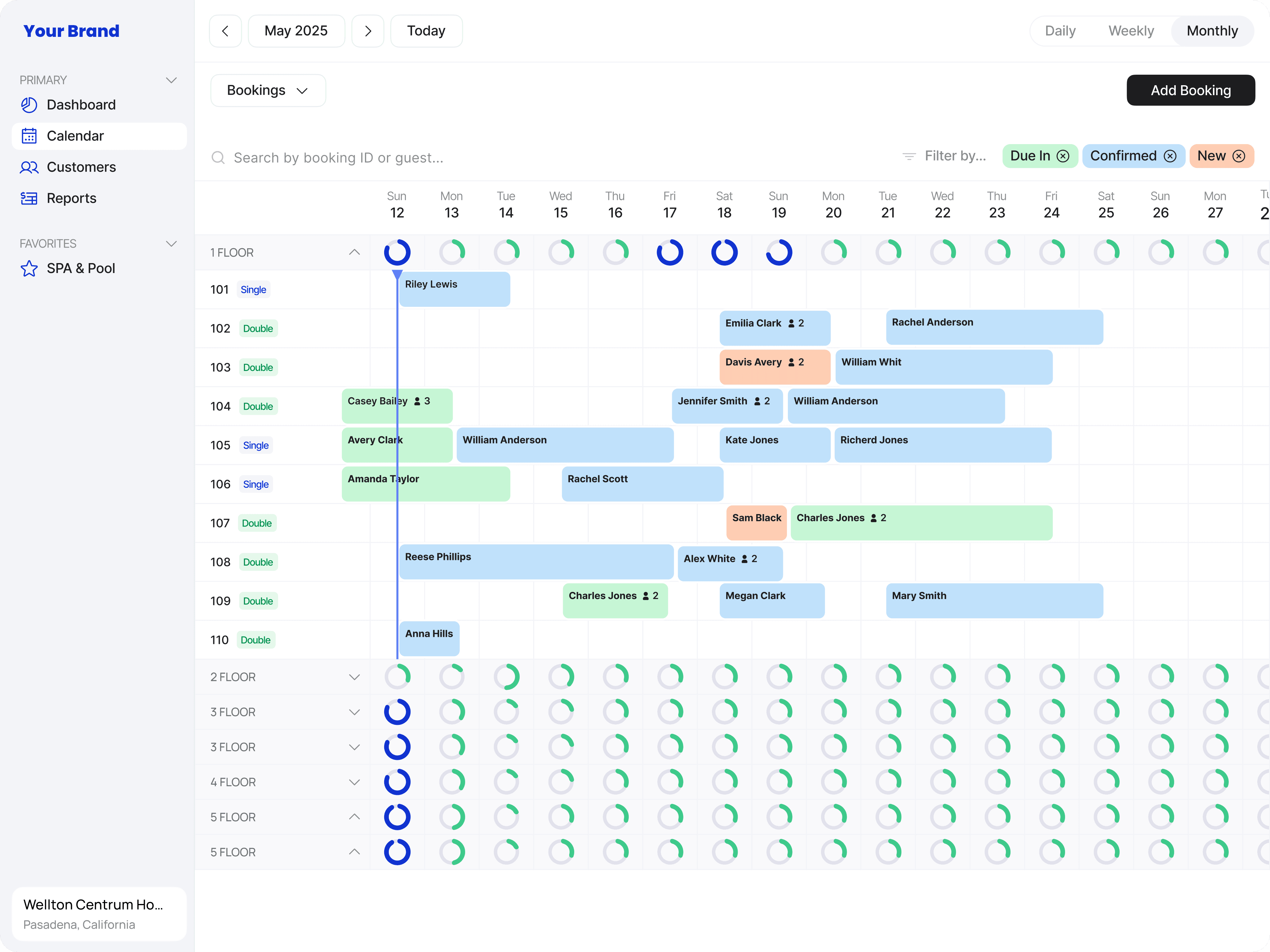Viewport: 1270px width, 952px height.
Task: Click 1 Floor occupancy ring for Sun 19
Action: pyautogui.click(x=779, y=253)
